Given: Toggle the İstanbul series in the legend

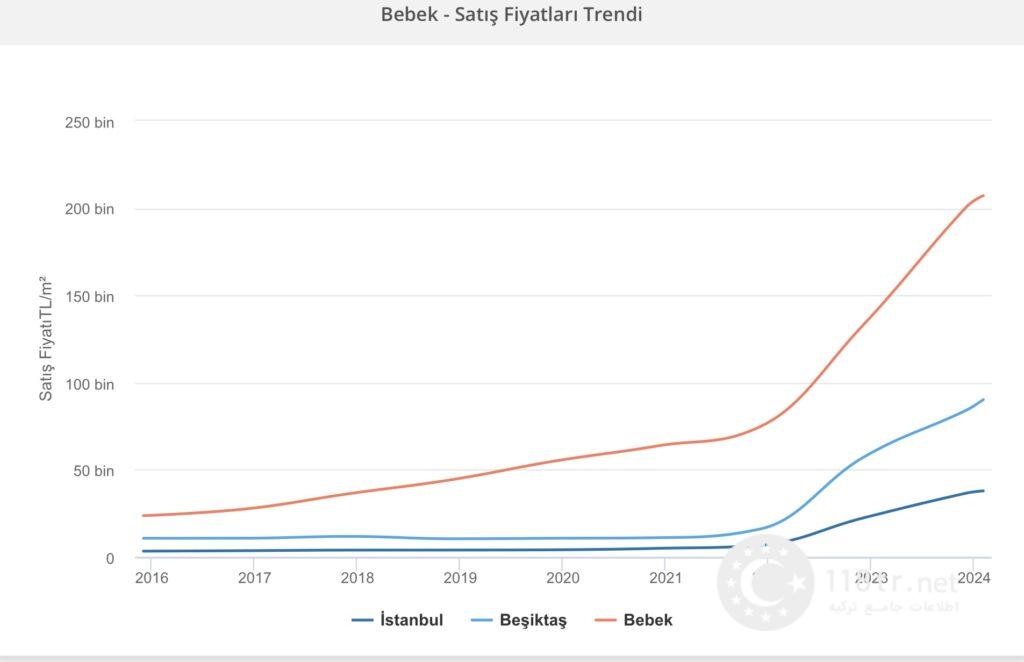Looking at the screenshot, I should (411, 620).
